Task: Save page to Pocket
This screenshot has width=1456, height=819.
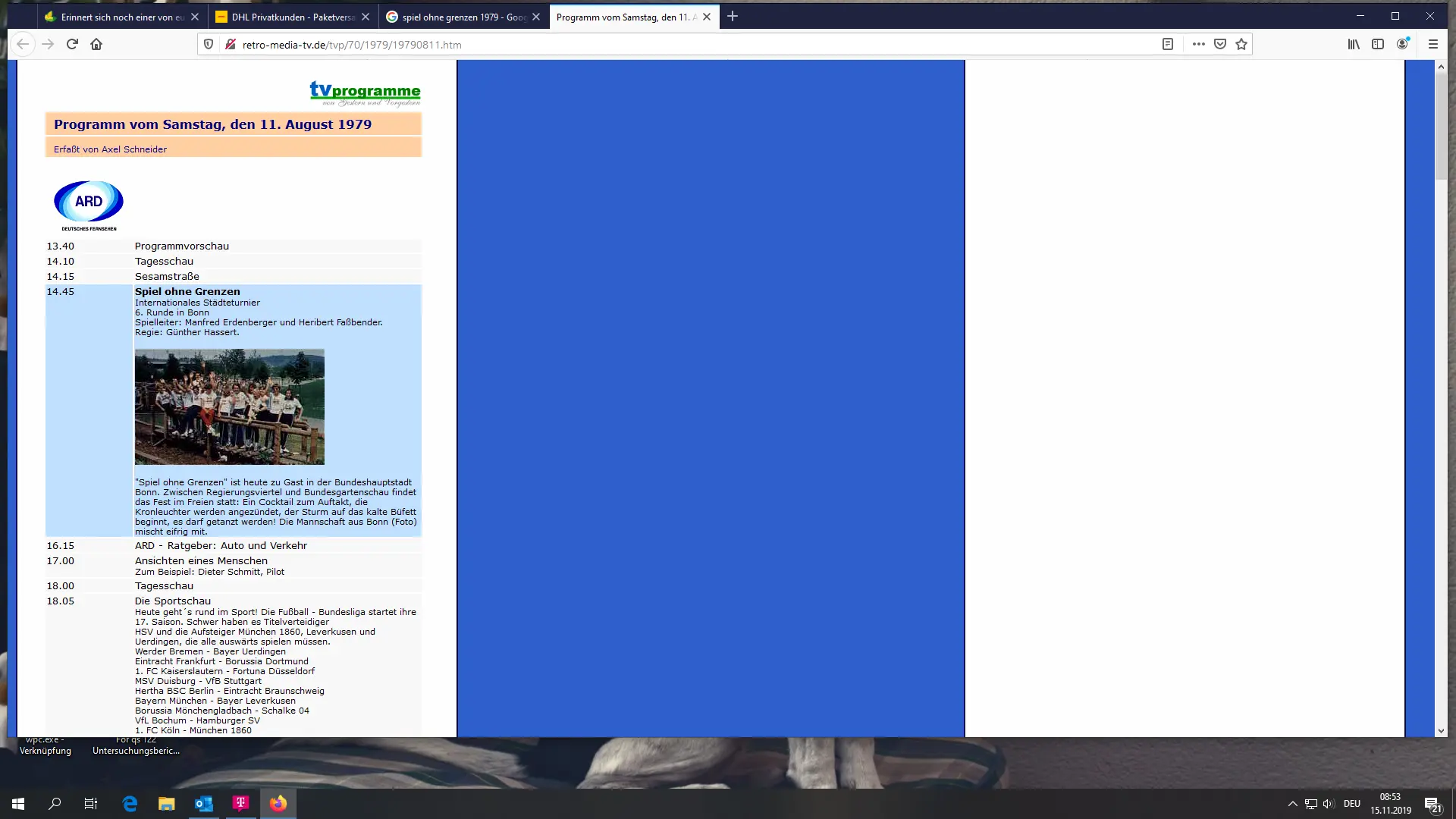Action: point(1220,44)
